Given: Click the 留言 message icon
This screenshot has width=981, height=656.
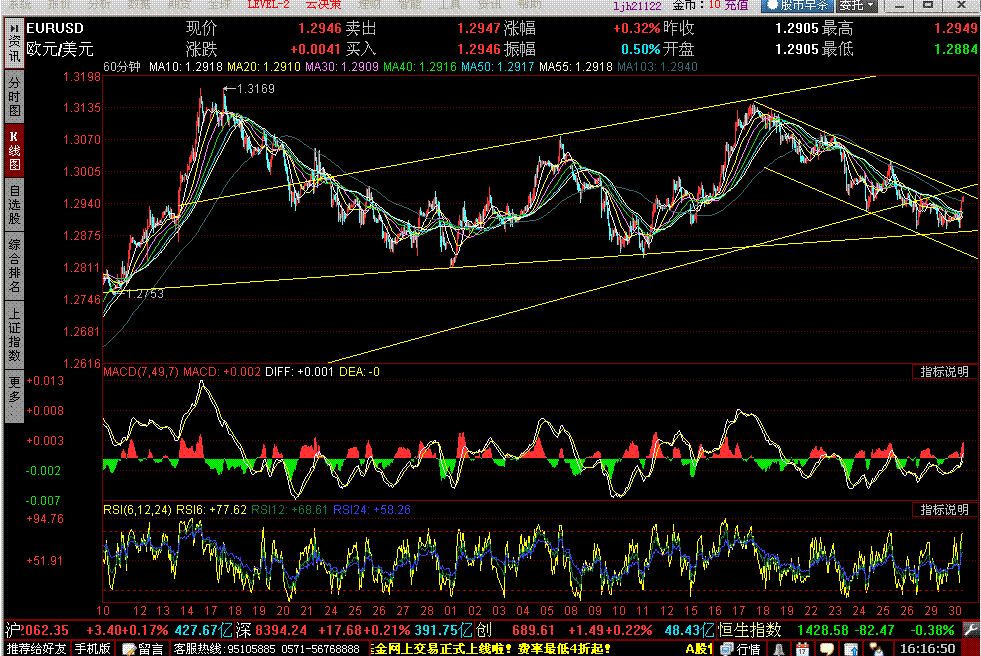Looking at the screenshot, I should tap(143, 649).
